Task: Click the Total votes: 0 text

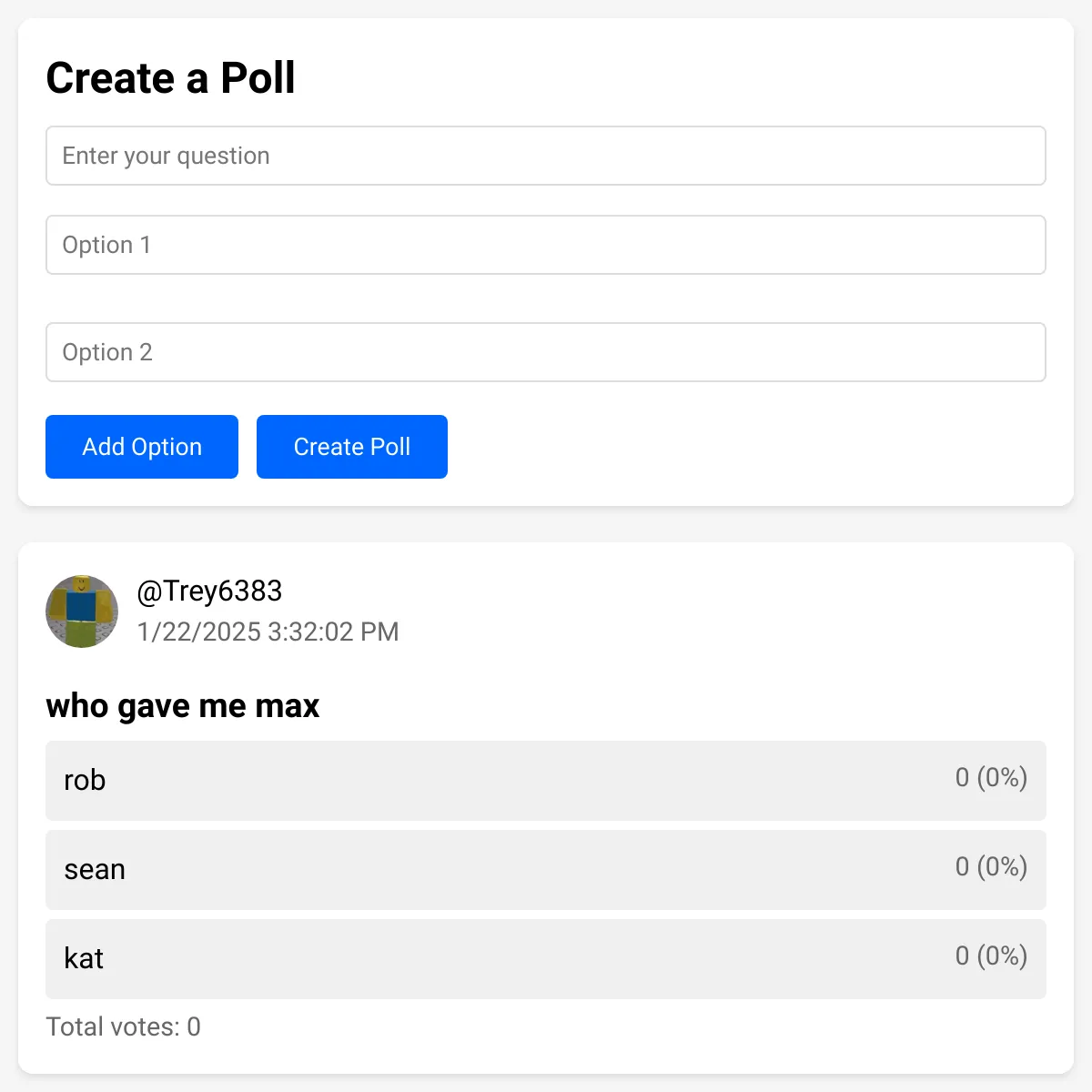Action: 124,1026
